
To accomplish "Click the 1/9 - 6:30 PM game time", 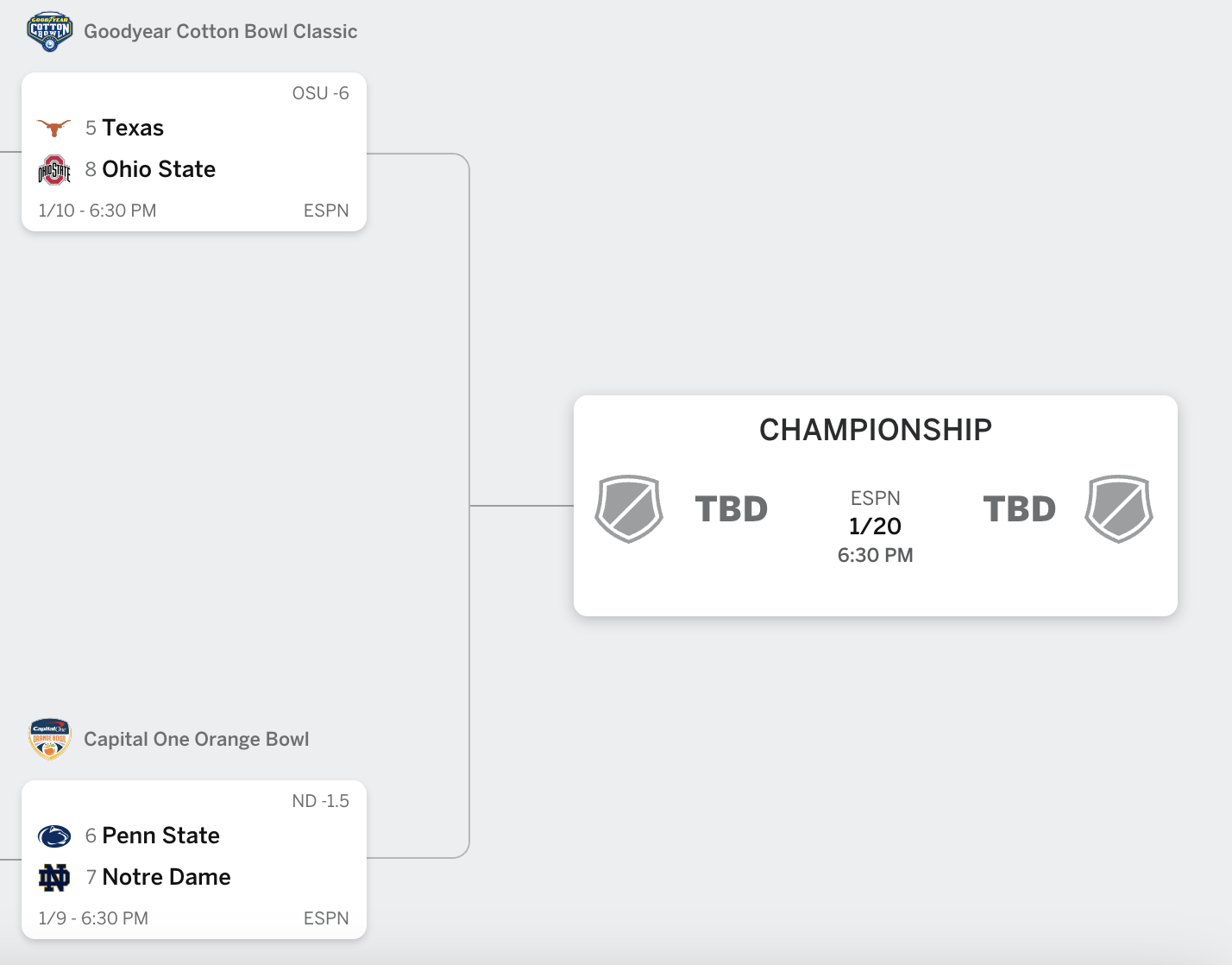I will [93, 918].
